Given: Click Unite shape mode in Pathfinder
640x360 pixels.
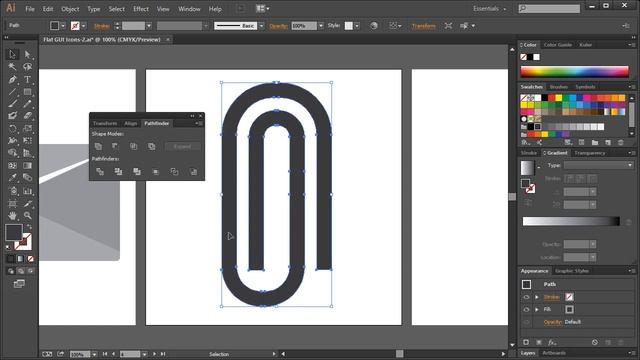Looking at the screenshot, I should tap(98, 146).
